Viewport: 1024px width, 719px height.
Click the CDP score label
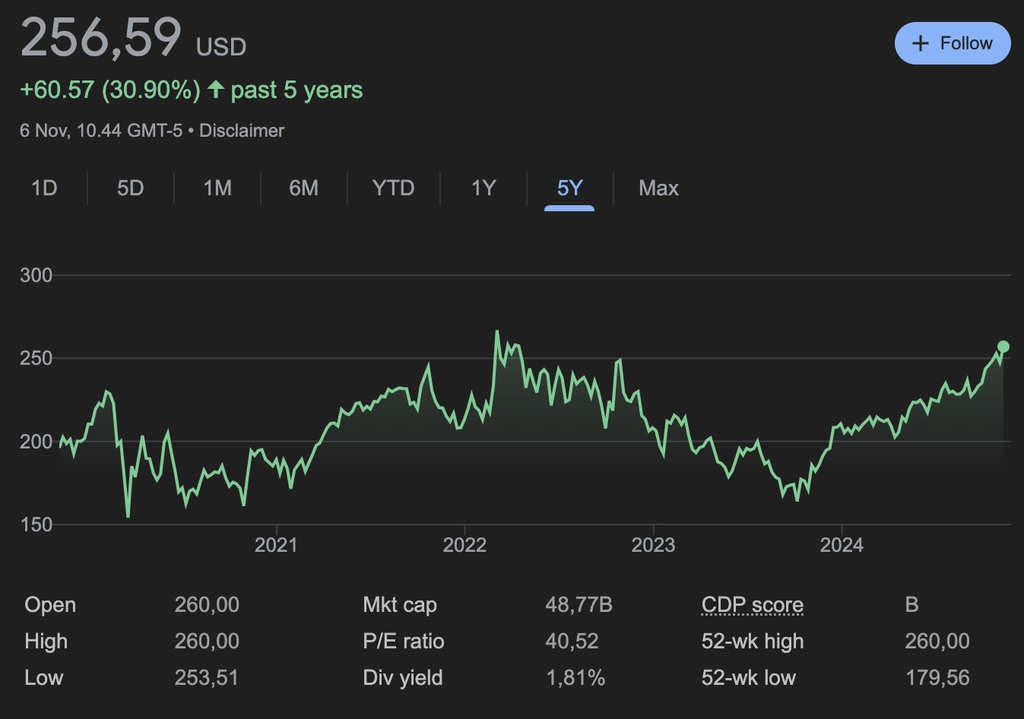pyautogui.click(x=752, y=605)
